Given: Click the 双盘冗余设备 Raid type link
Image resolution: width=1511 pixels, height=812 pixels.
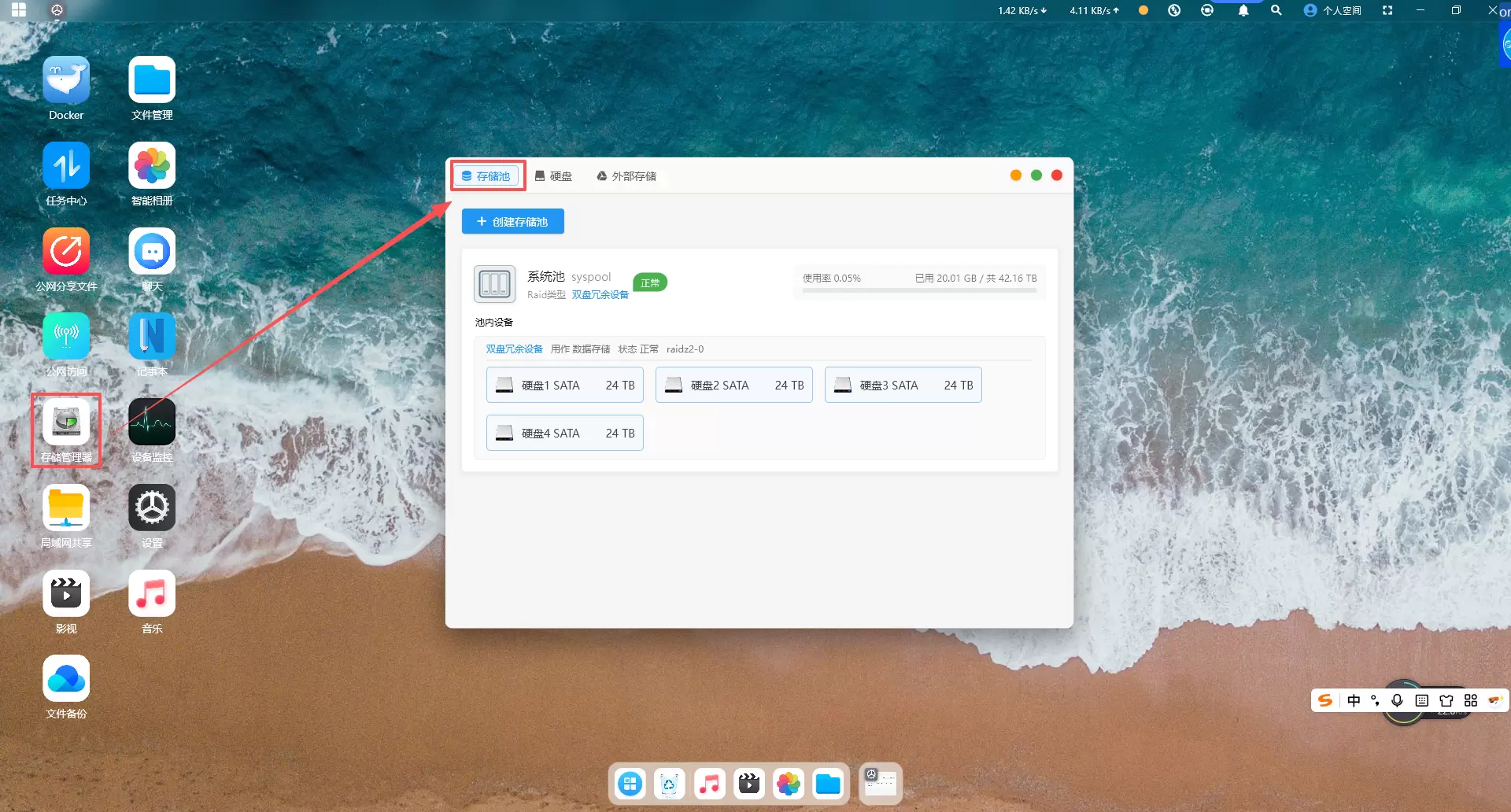Looking at the screenshot, I should pos(600,295).
